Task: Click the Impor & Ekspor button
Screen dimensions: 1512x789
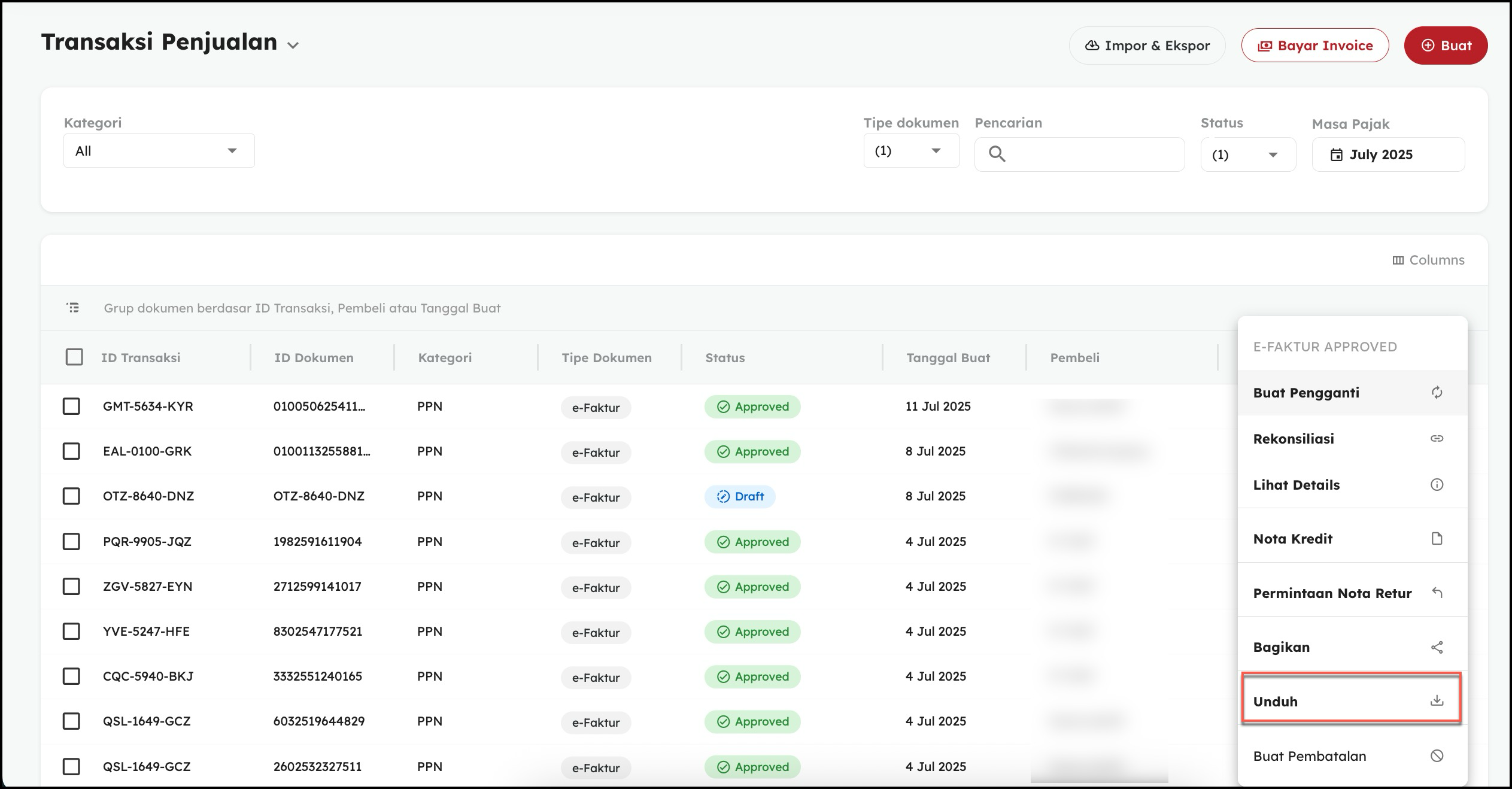Action: click(1147, 45)
